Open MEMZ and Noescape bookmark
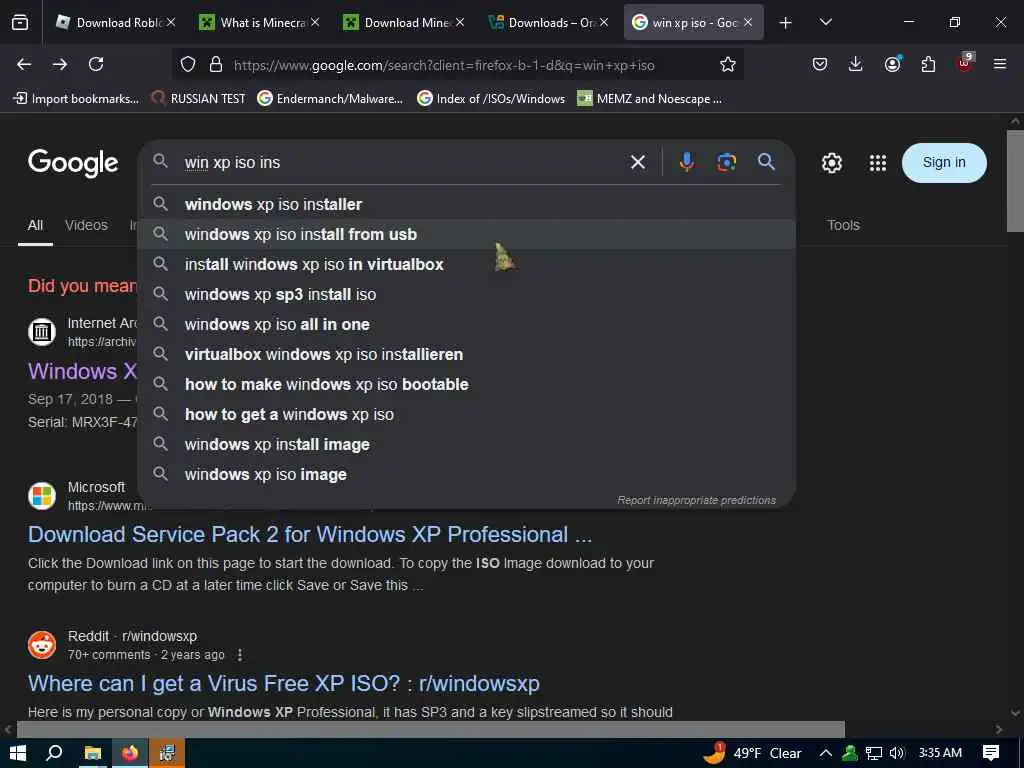The width and height of the screenshot is (1024, 768). 650,99
